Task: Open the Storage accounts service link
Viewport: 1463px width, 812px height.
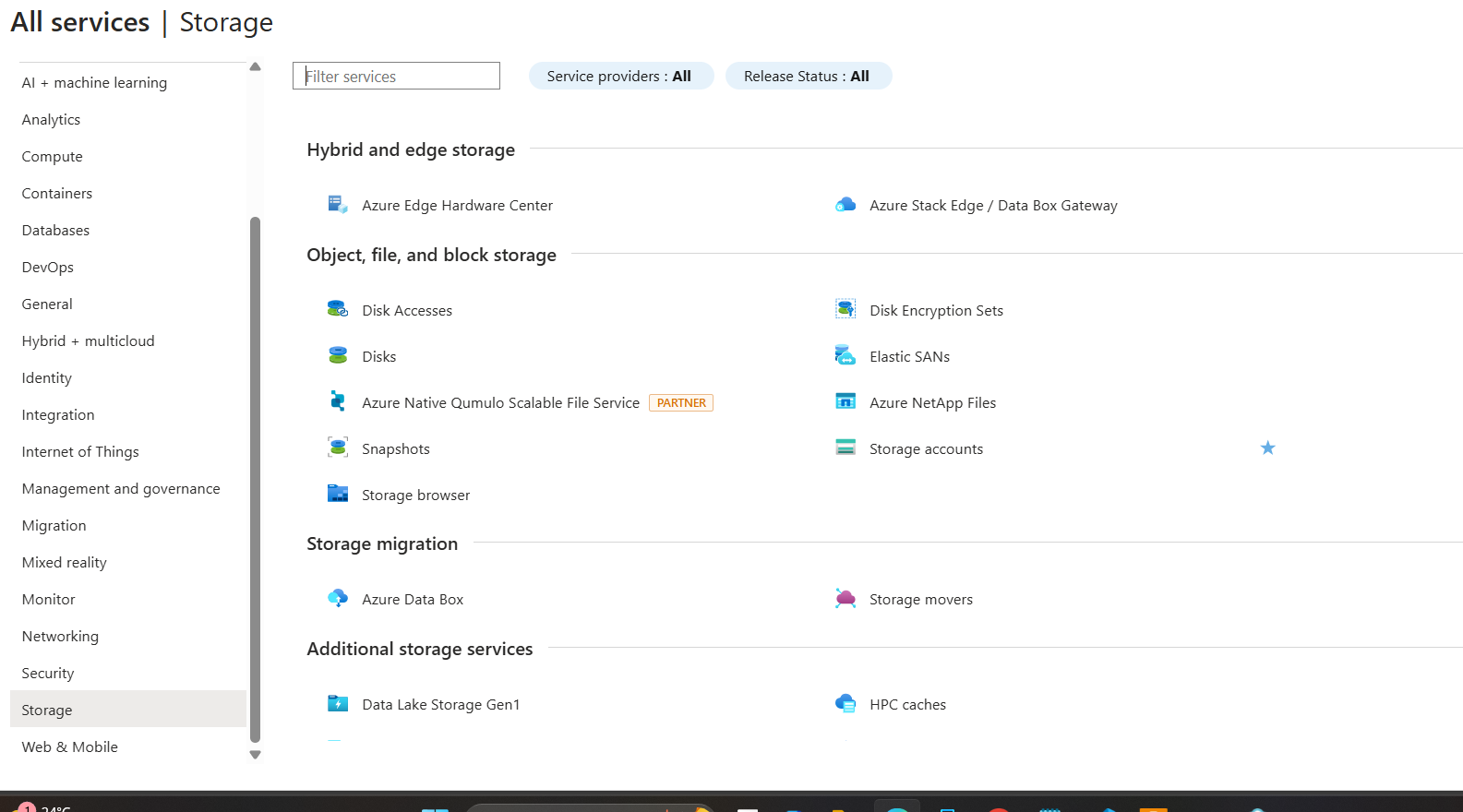Action: point(926,449)
